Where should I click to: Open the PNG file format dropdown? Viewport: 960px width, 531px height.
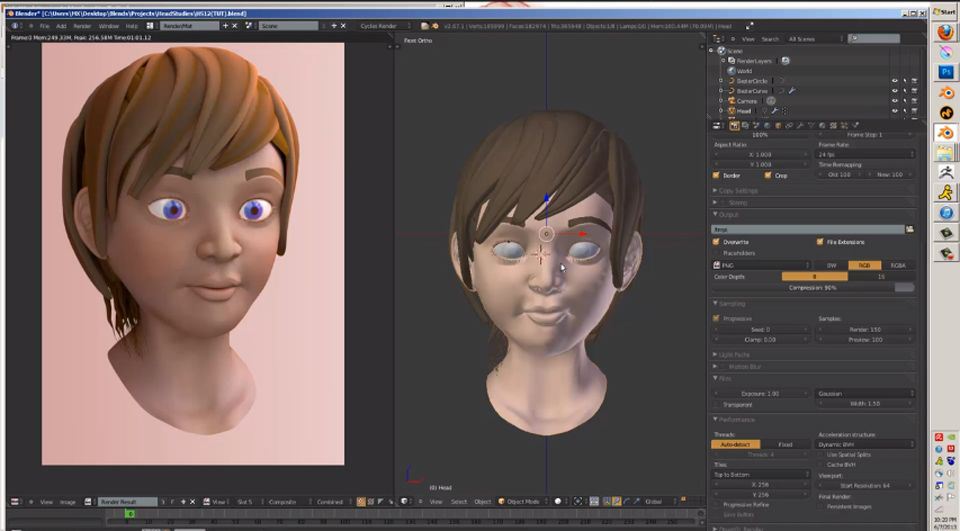(761, 265)
